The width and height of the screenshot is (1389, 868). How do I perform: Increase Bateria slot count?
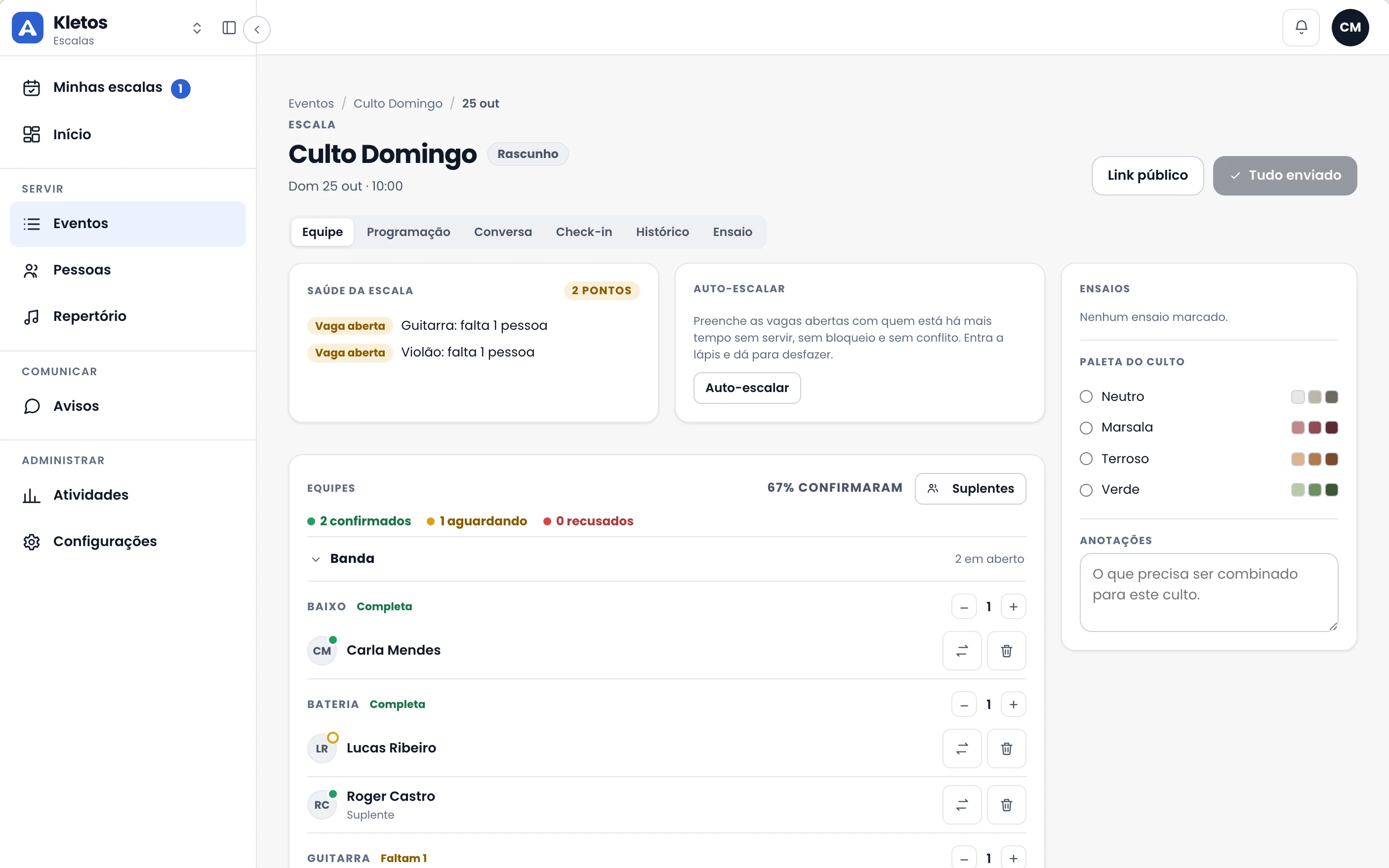click(x=1014, y=704)
